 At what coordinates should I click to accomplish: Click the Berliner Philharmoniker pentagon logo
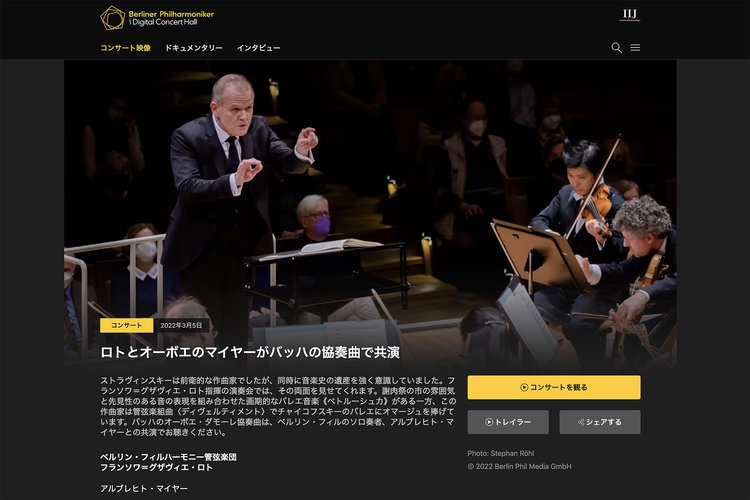[112, 18]
